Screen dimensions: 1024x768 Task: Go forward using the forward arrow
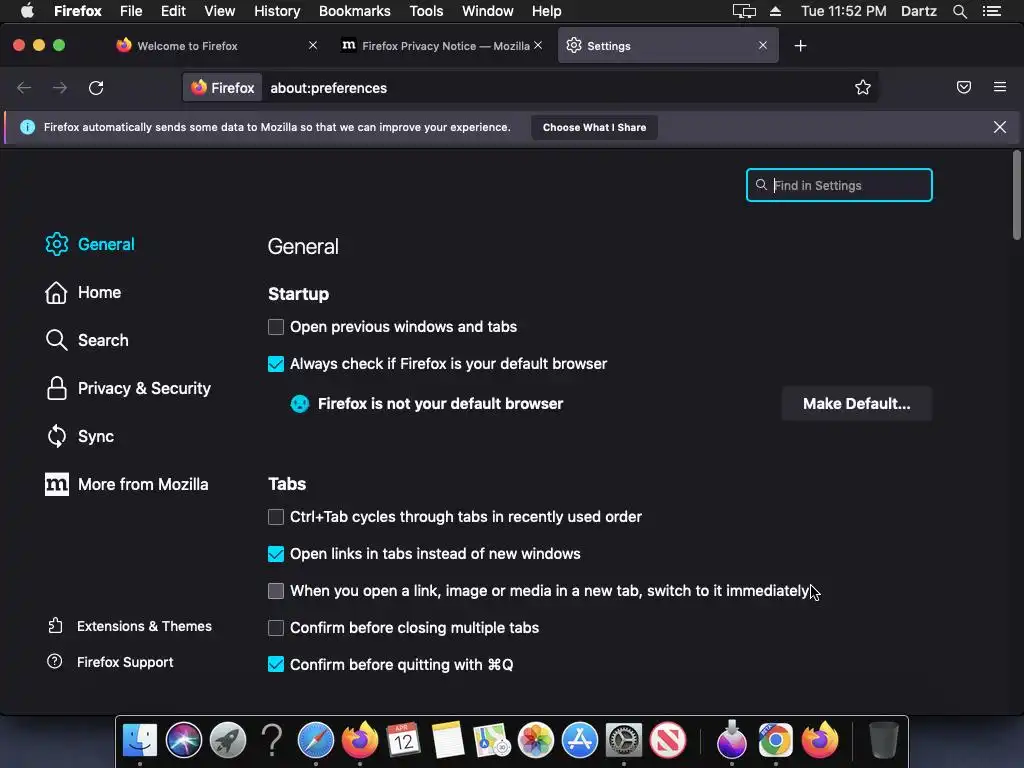point(59,88)
